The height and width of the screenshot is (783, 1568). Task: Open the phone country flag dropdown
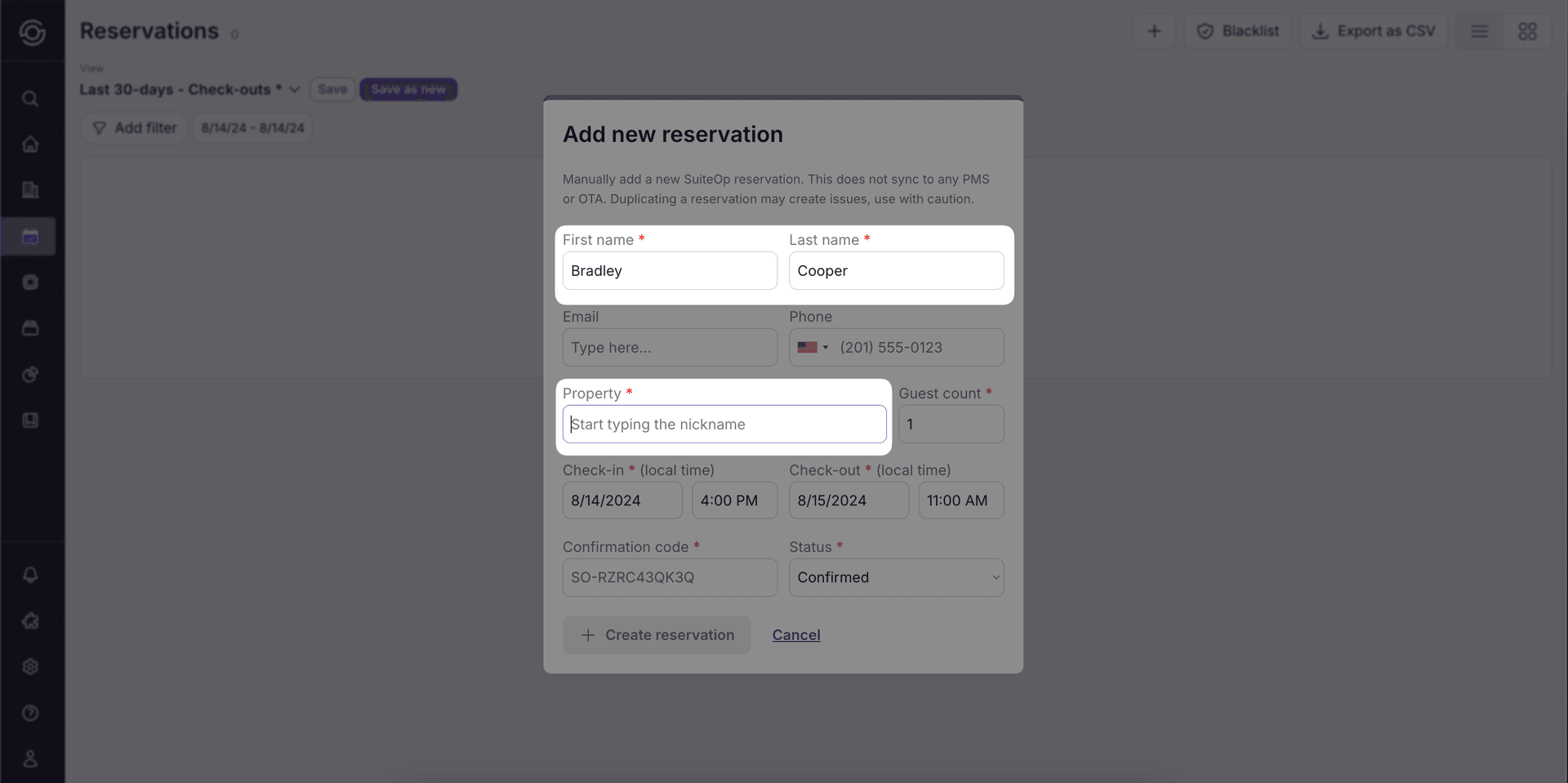click(x=813, y=347)
